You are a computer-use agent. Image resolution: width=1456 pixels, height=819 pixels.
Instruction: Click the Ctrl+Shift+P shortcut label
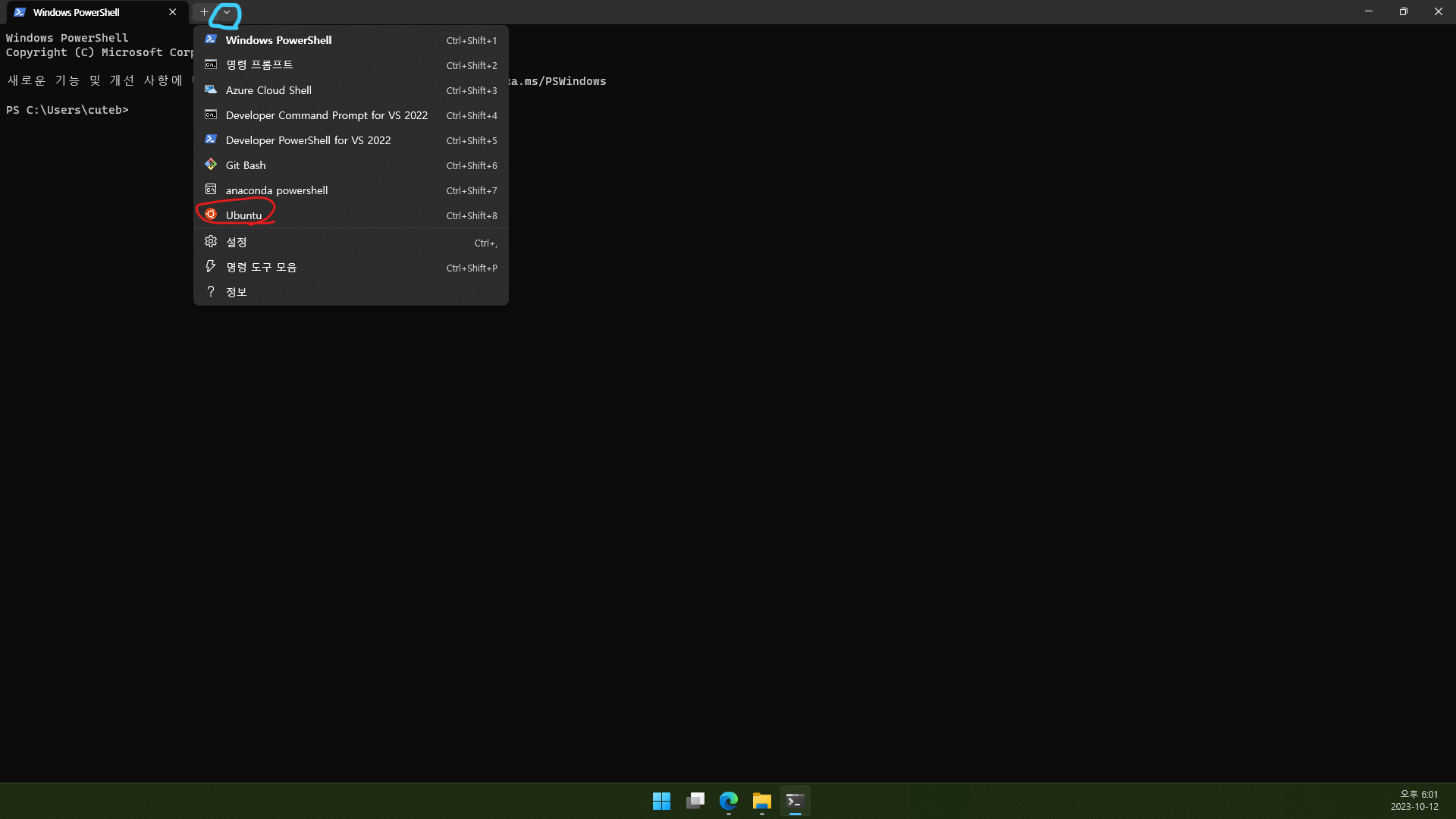(x=472, y=268)
